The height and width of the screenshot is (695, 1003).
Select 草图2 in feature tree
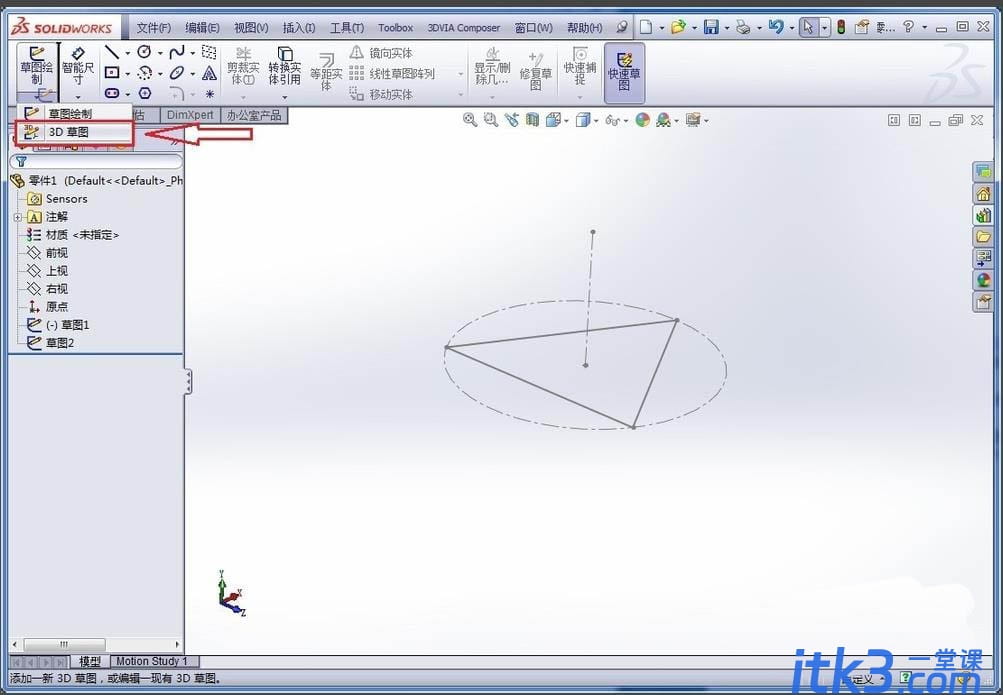(51, 343)
